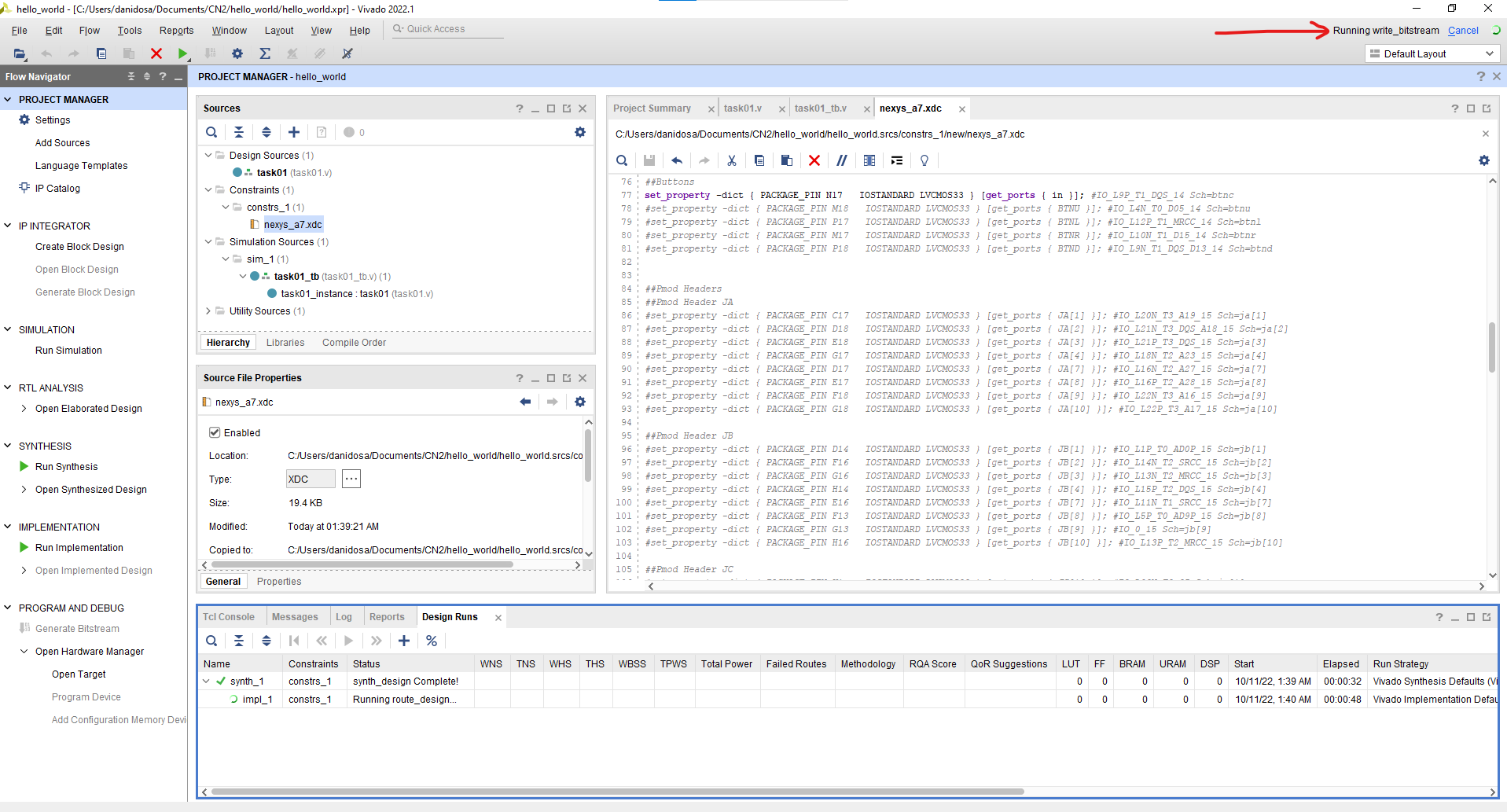Switch to Project Summary tab
The height and width of the screenshot is (812, 1507).
[x=652, y=108]
